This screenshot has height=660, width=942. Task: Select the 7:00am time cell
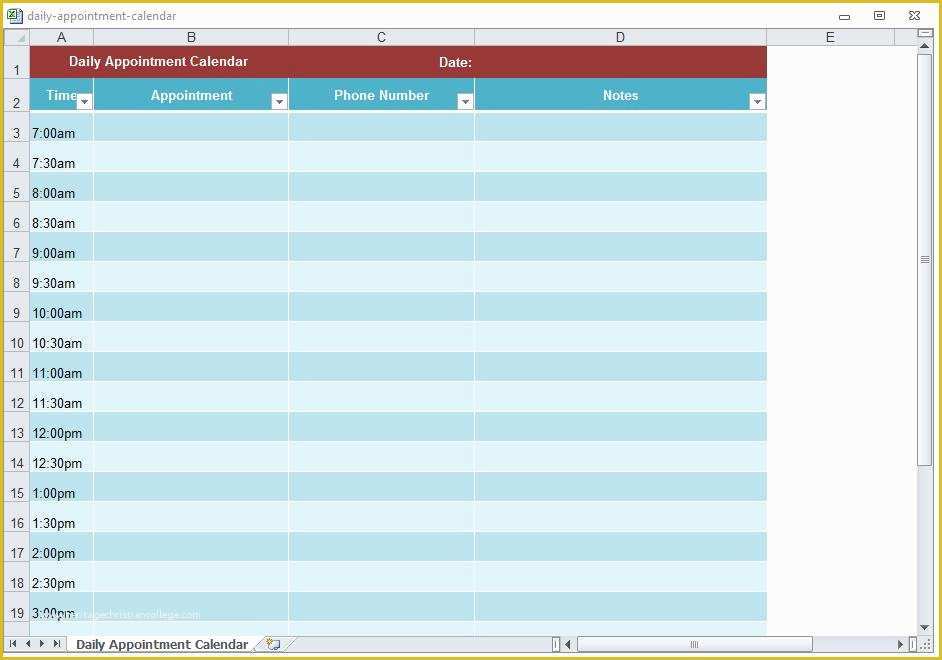[x=61, y=127]
